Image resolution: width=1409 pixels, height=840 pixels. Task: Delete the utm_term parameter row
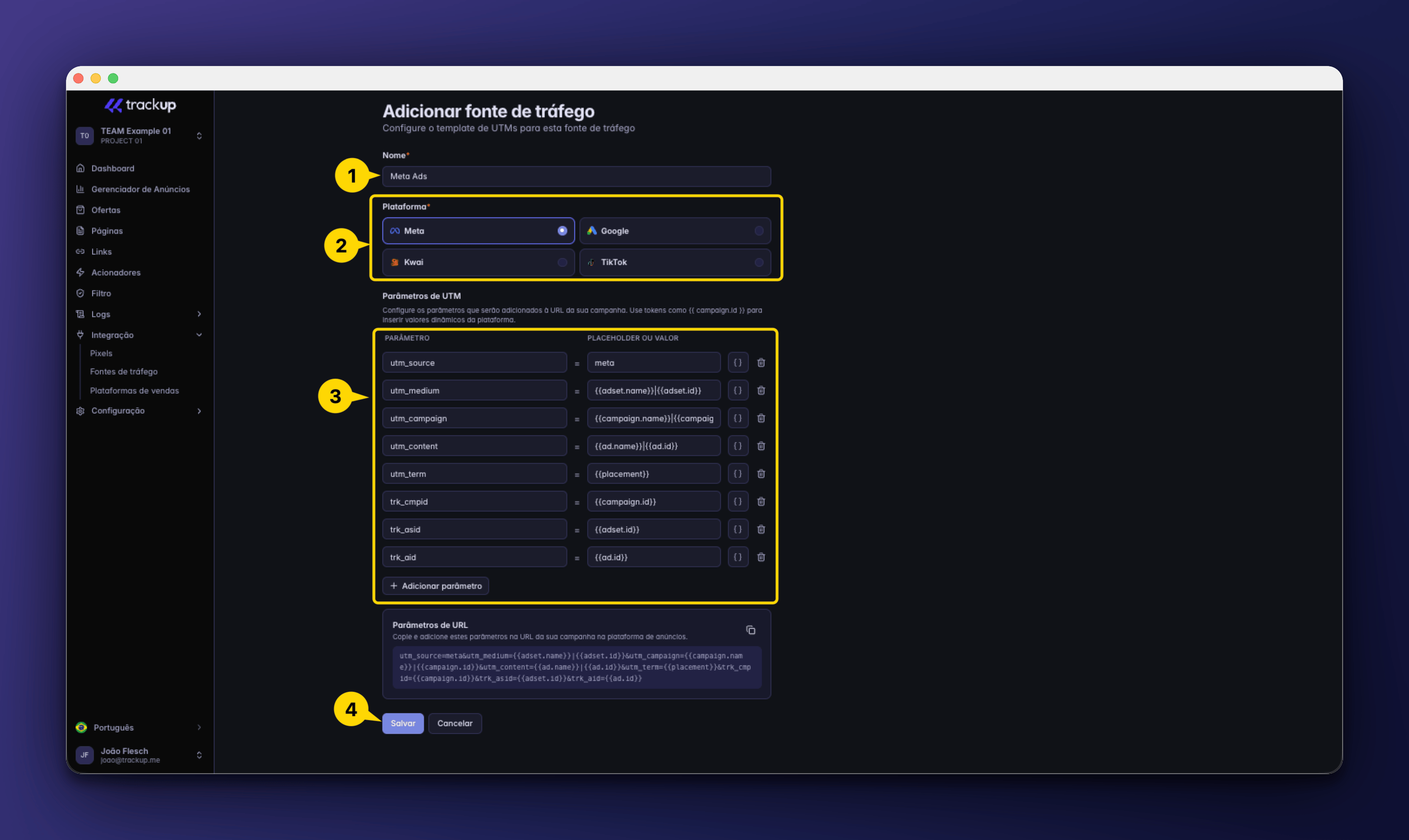tap(762, 474)
